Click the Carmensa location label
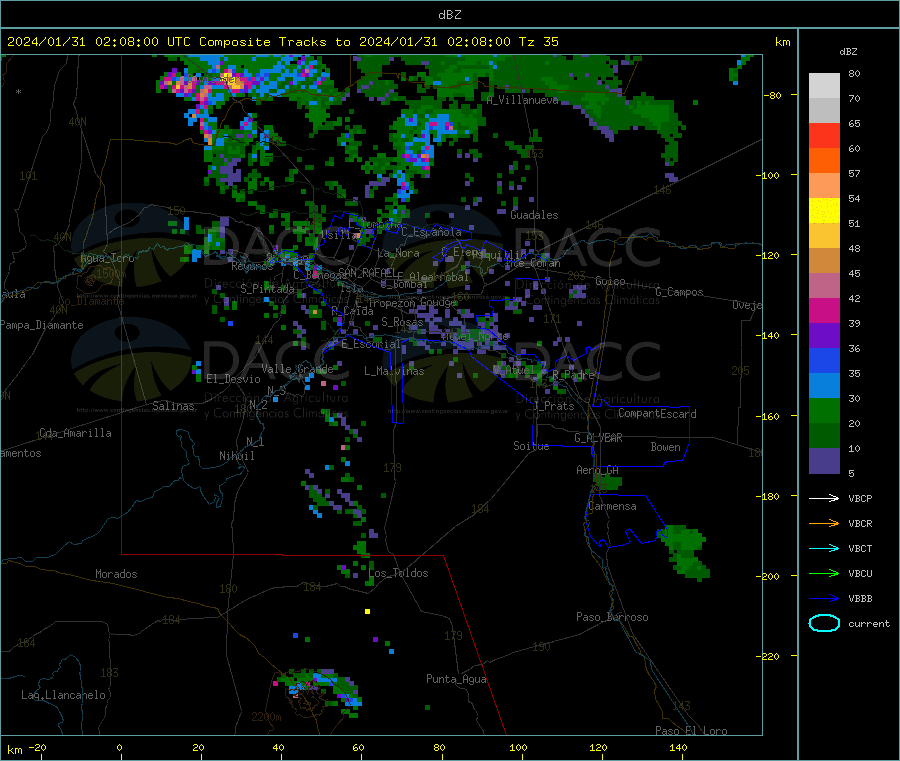Screen dimensions: 900x761 tap(612, 506)
